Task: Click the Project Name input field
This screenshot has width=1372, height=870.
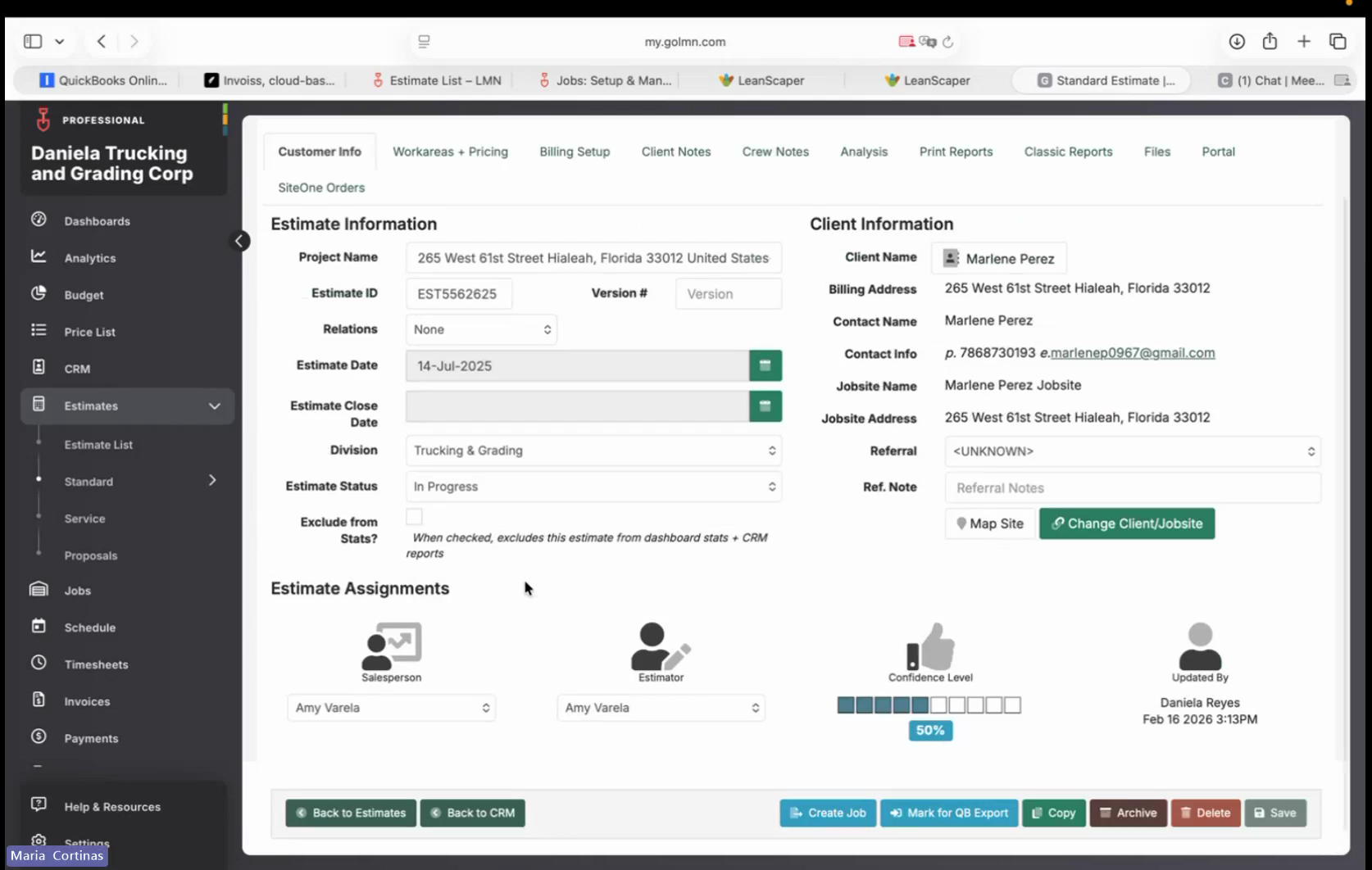Action: click(593, 258)
